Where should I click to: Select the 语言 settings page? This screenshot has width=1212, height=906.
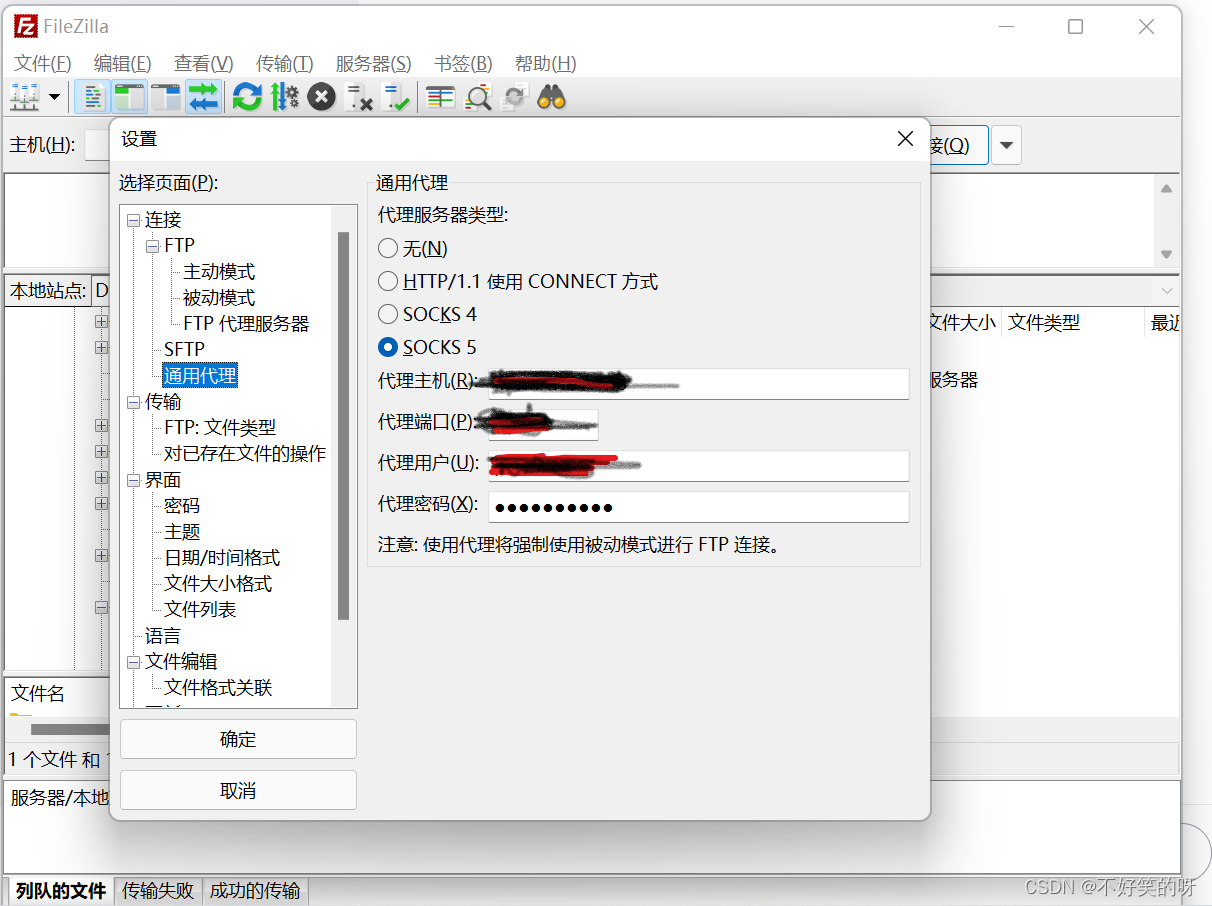[x=163, y=636]
